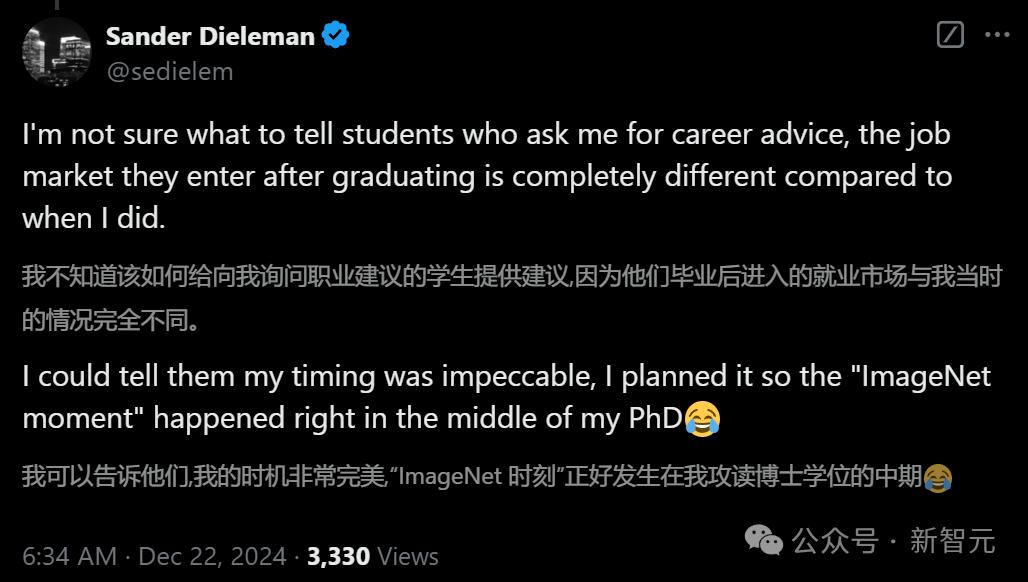Click the Chinese translation beginning 我可以告诉他们
This screenshot has width=1028, height=582.
click(470, 478)
